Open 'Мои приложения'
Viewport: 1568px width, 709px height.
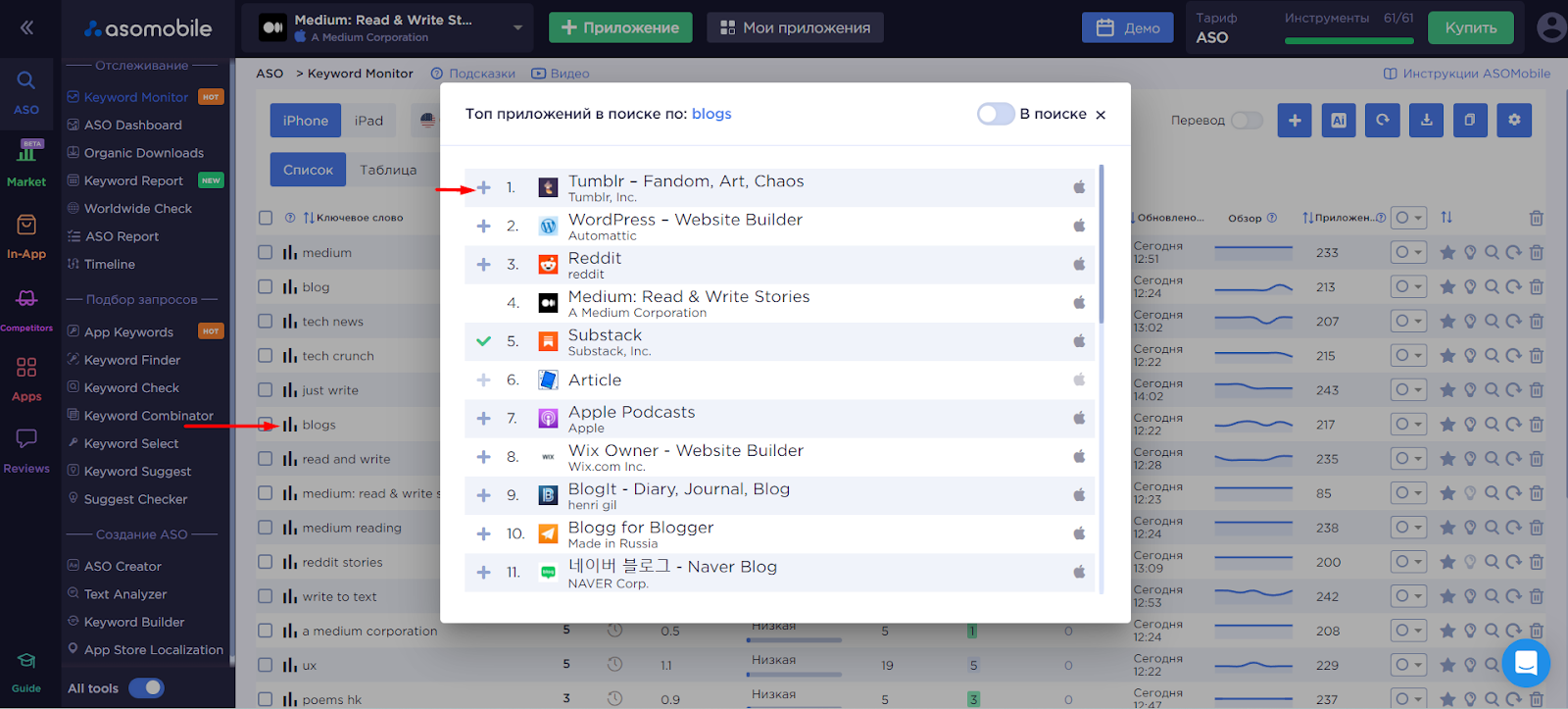point(795,27)
